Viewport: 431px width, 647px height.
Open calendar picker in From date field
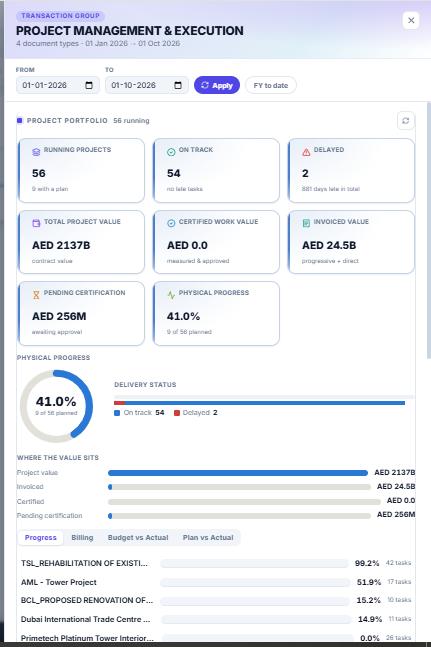point(89,85)
